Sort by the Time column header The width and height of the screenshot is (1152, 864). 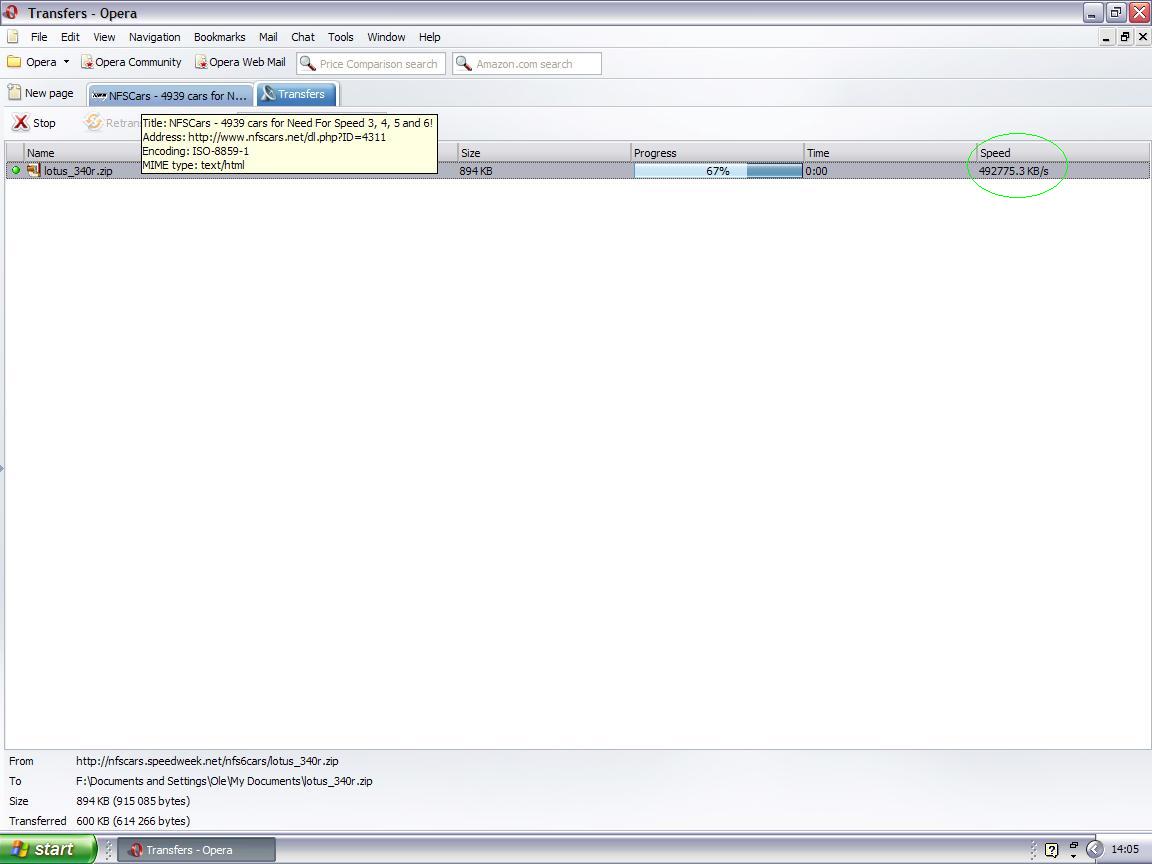pyautogui.click(x=890, y=153)
